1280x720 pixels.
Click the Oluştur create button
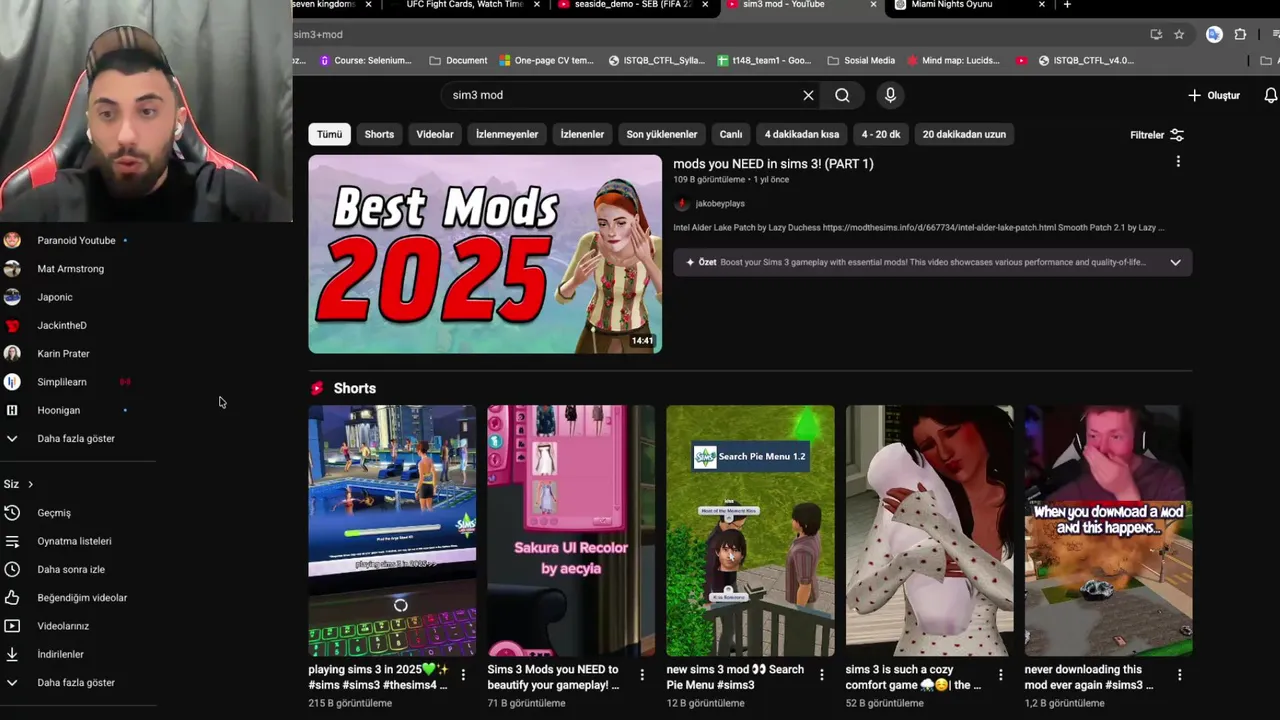pos(1213,95)
